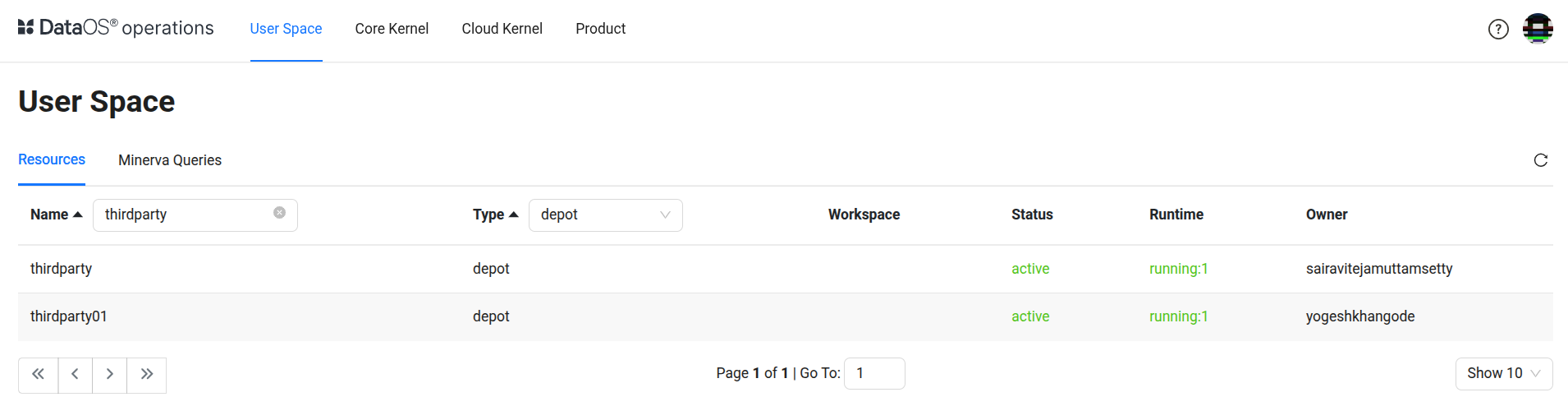Select the thirdparty depot resource

62,269
